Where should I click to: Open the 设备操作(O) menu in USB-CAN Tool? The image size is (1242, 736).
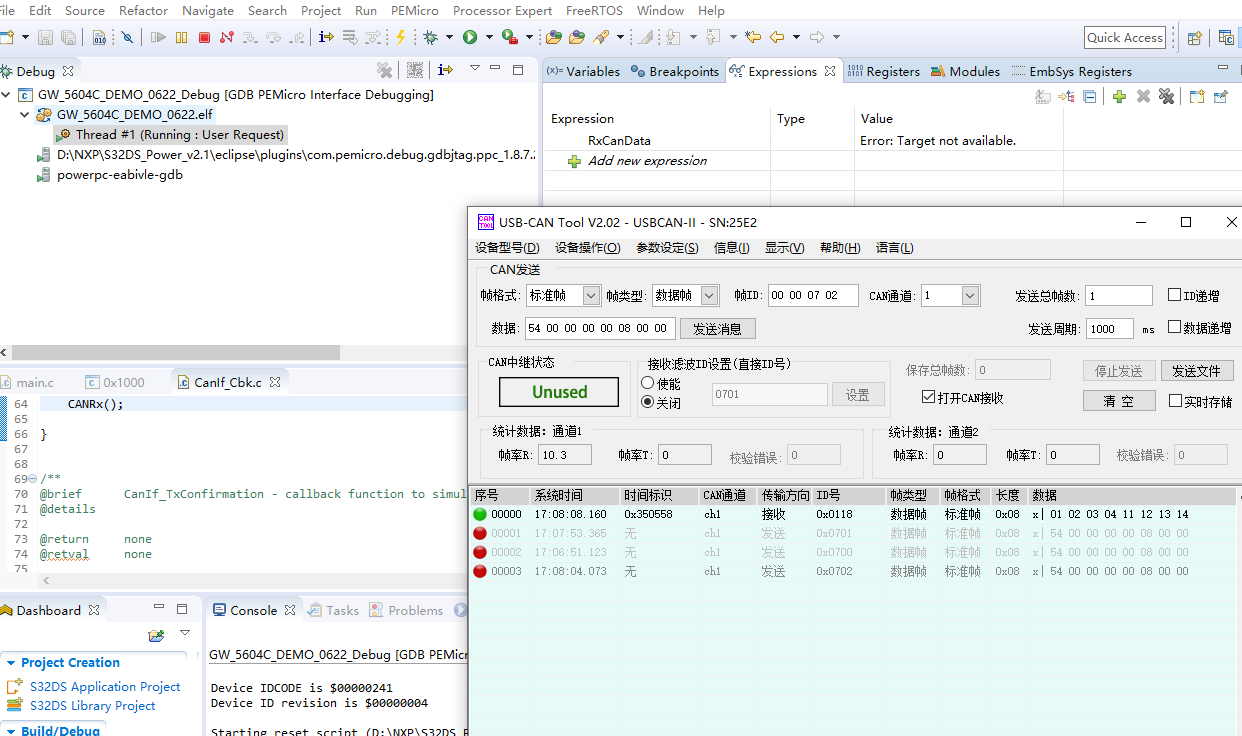pos(587,248)
